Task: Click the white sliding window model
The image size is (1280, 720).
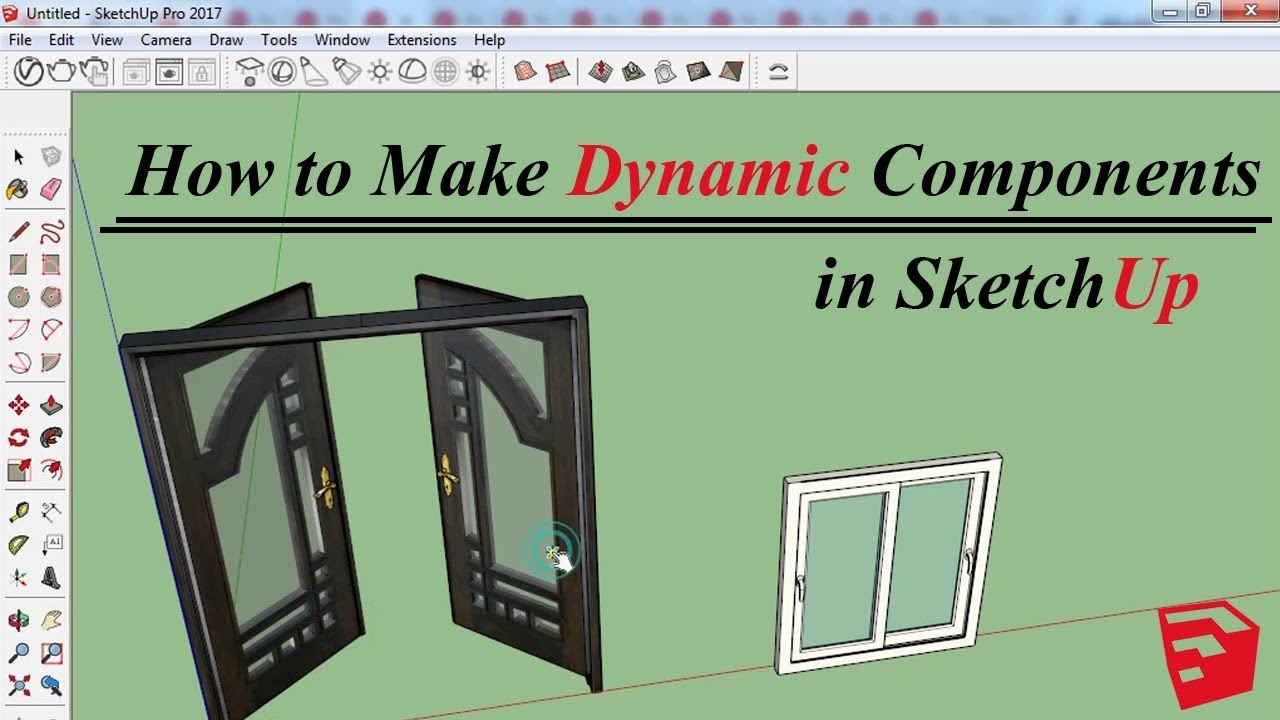Action: coord(889,564)
